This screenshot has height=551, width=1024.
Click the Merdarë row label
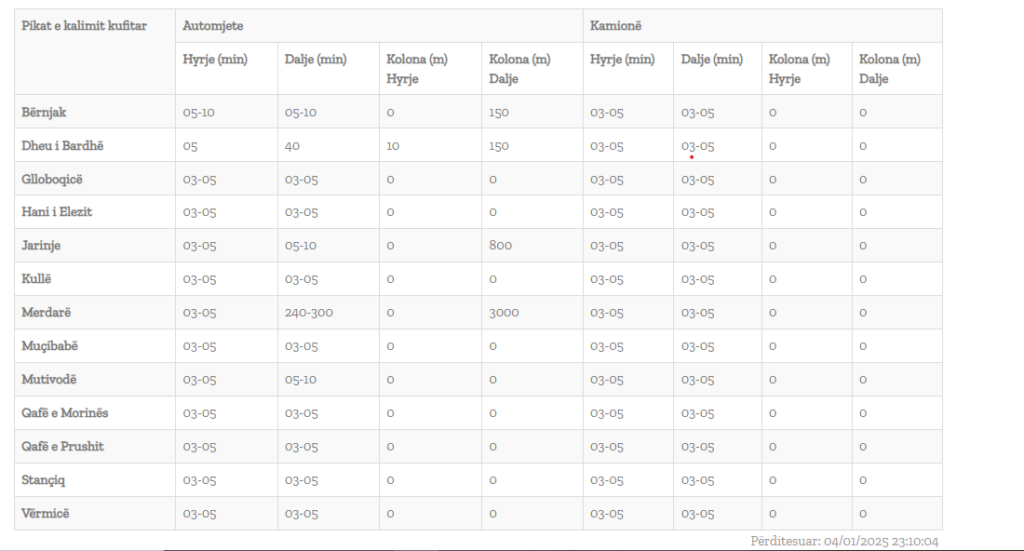pos(47,313)
